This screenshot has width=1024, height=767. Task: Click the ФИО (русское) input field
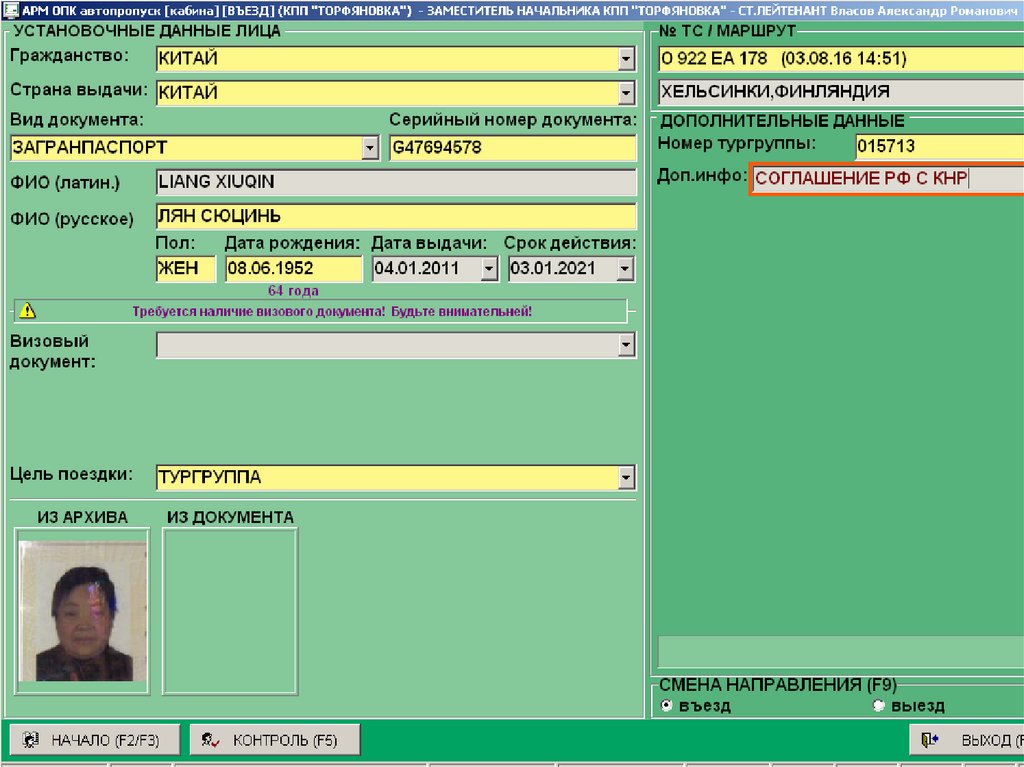395,216
